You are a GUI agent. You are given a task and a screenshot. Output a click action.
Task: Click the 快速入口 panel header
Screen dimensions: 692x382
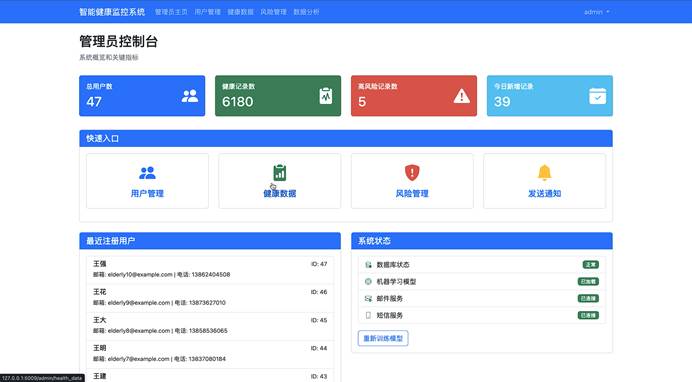(x=346, y=139)
